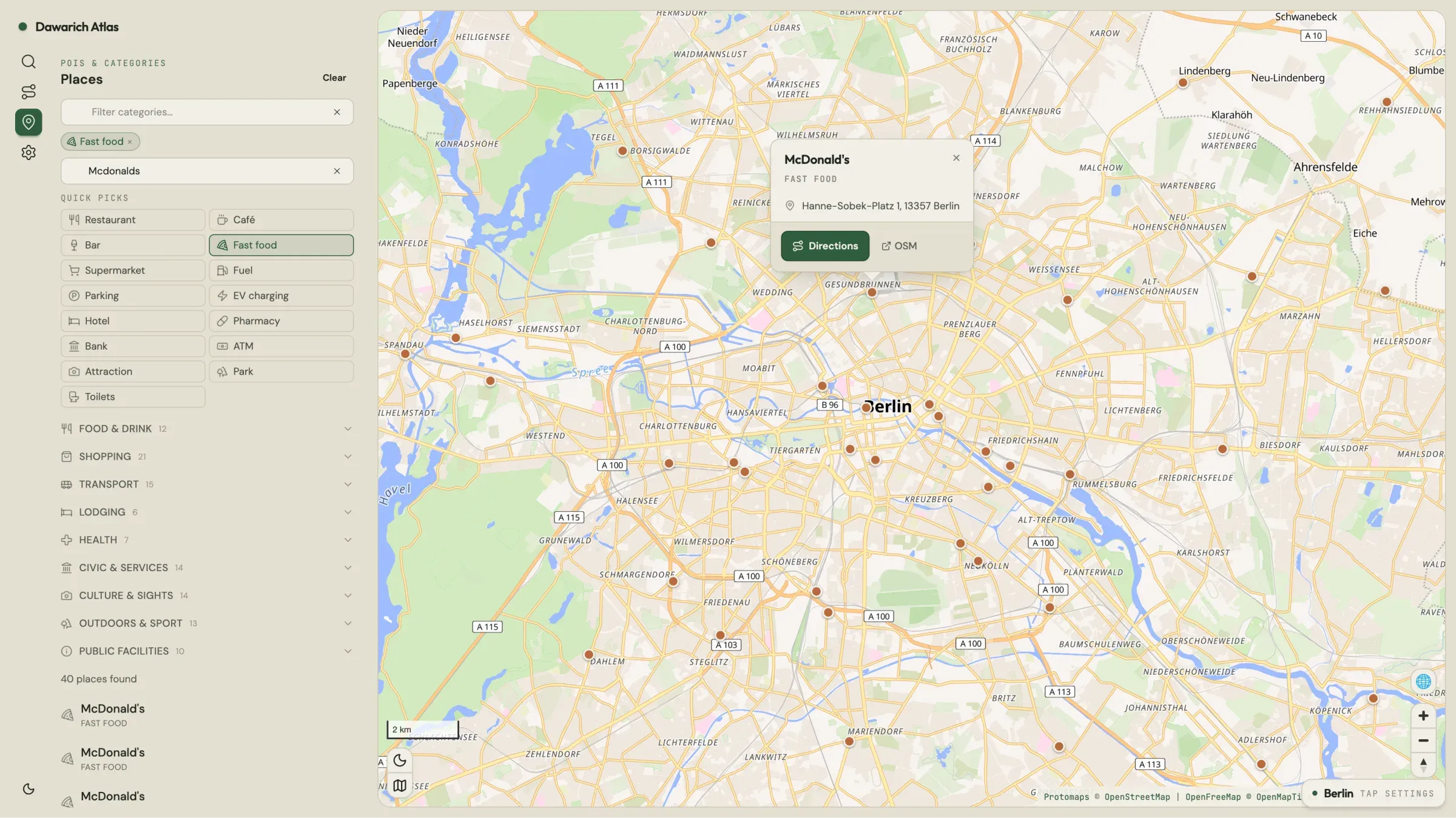
Task: Click the map marker near Dahlem
Action: click(x=588, y=655)
